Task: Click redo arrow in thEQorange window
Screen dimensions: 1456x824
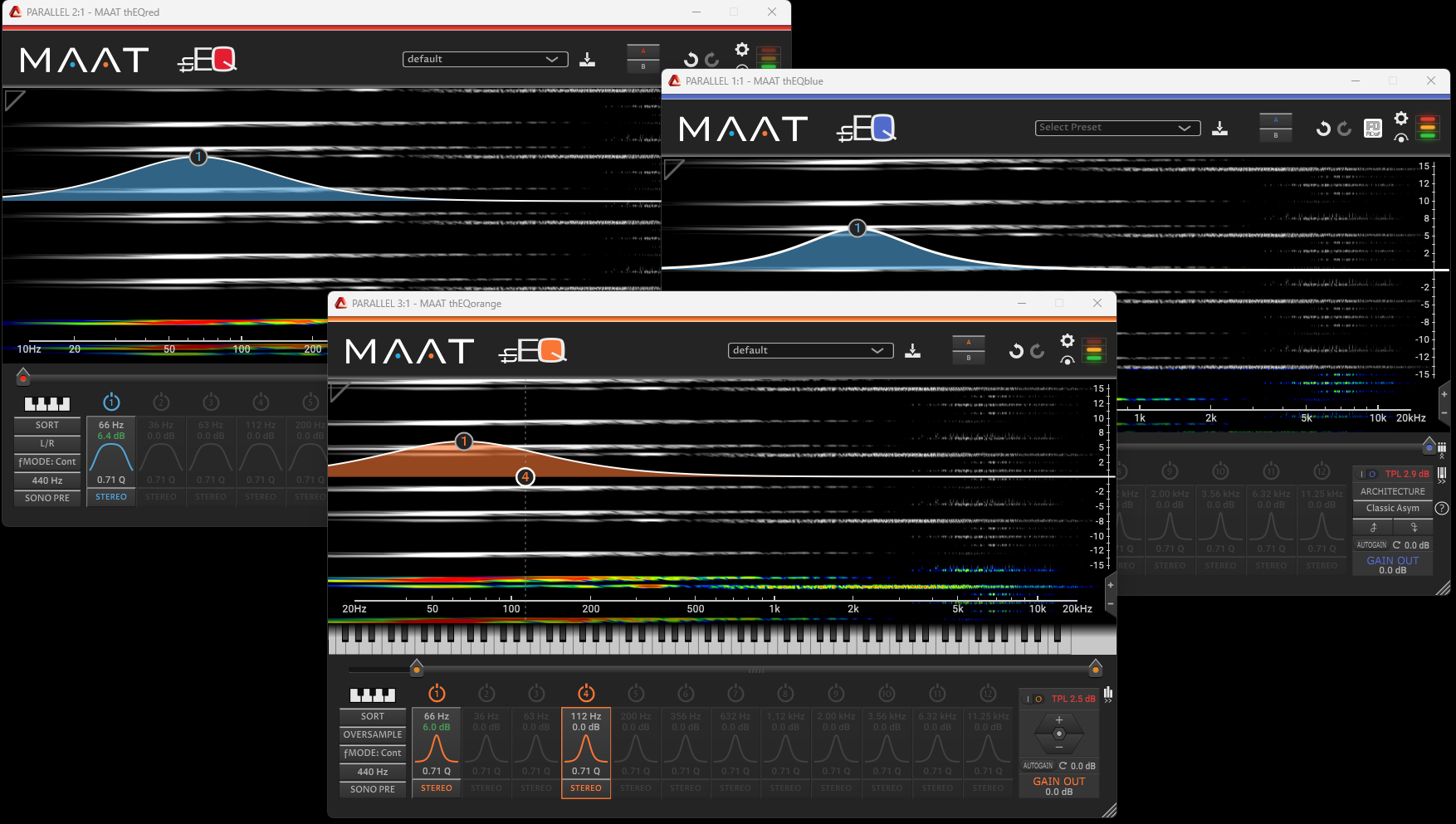Action: 1038,351
